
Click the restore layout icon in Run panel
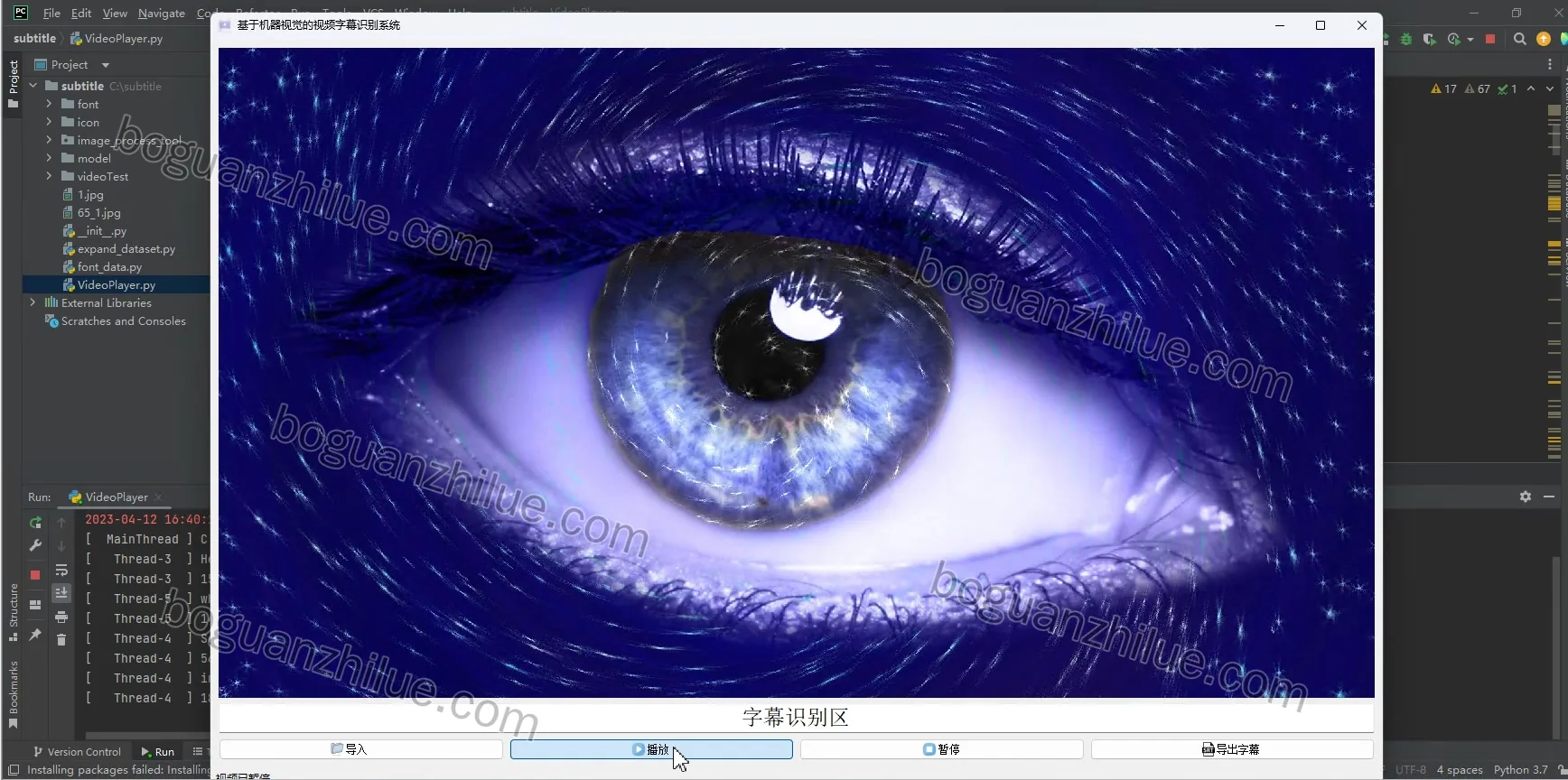point(35,605)
